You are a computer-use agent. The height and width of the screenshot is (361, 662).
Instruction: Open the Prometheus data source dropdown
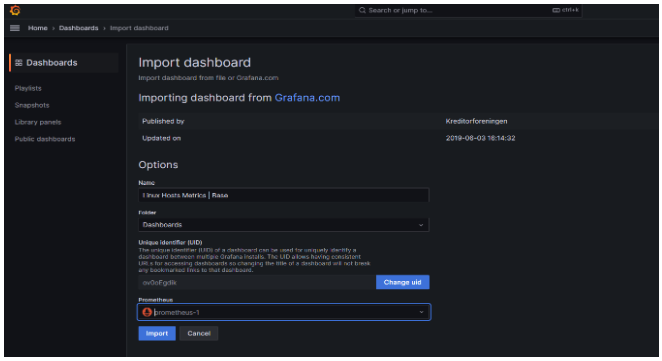(x=284, y=312)
